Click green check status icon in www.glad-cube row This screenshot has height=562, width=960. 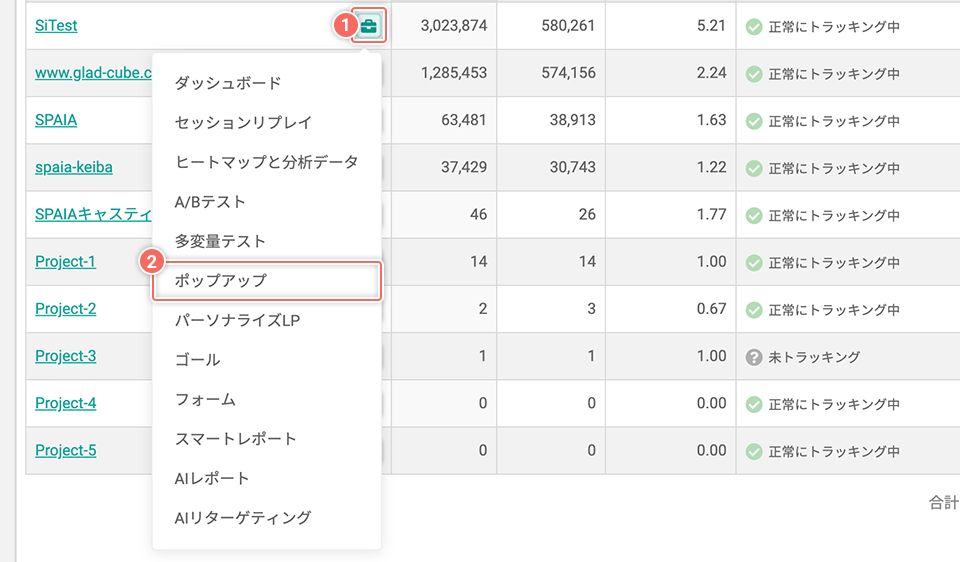pos(754,74)
